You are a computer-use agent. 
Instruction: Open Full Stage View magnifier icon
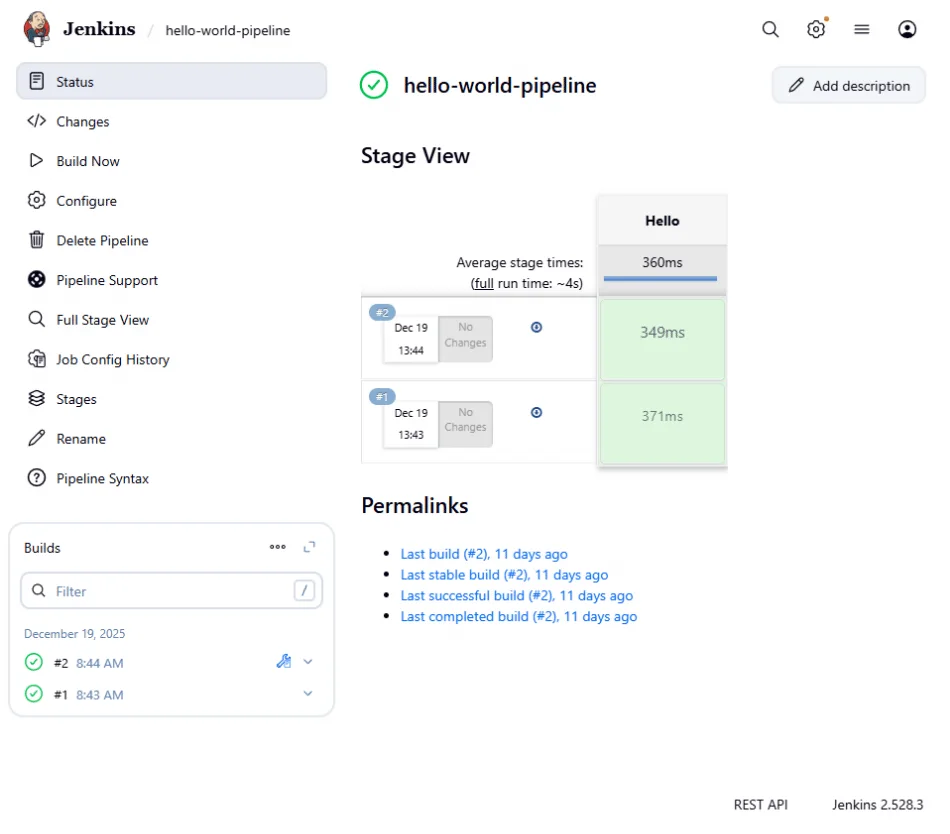34,320
